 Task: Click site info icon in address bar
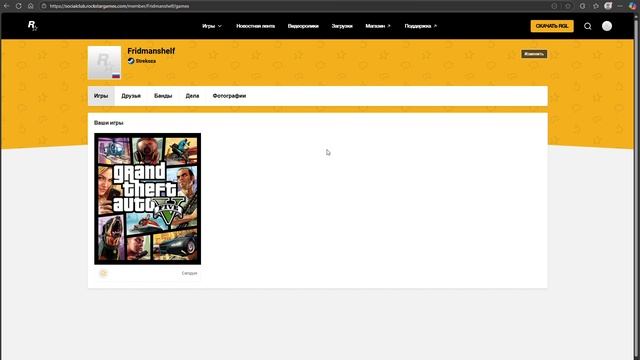(44, 6)
